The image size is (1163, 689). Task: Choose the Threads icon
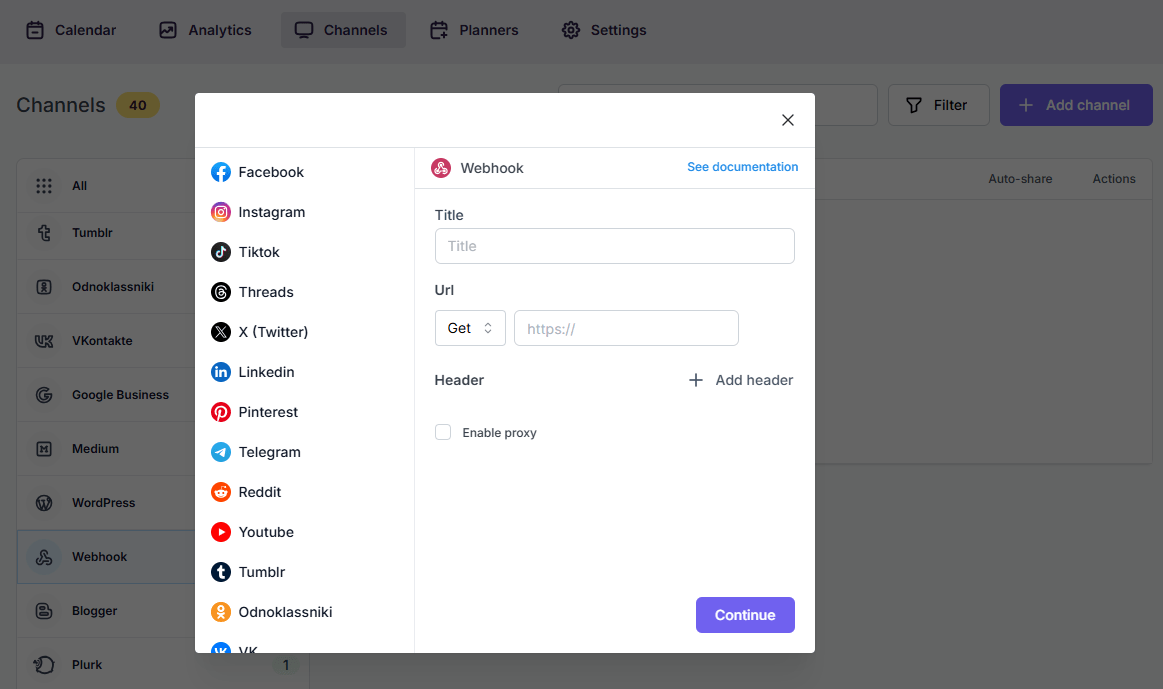click(x=220, y=292)
